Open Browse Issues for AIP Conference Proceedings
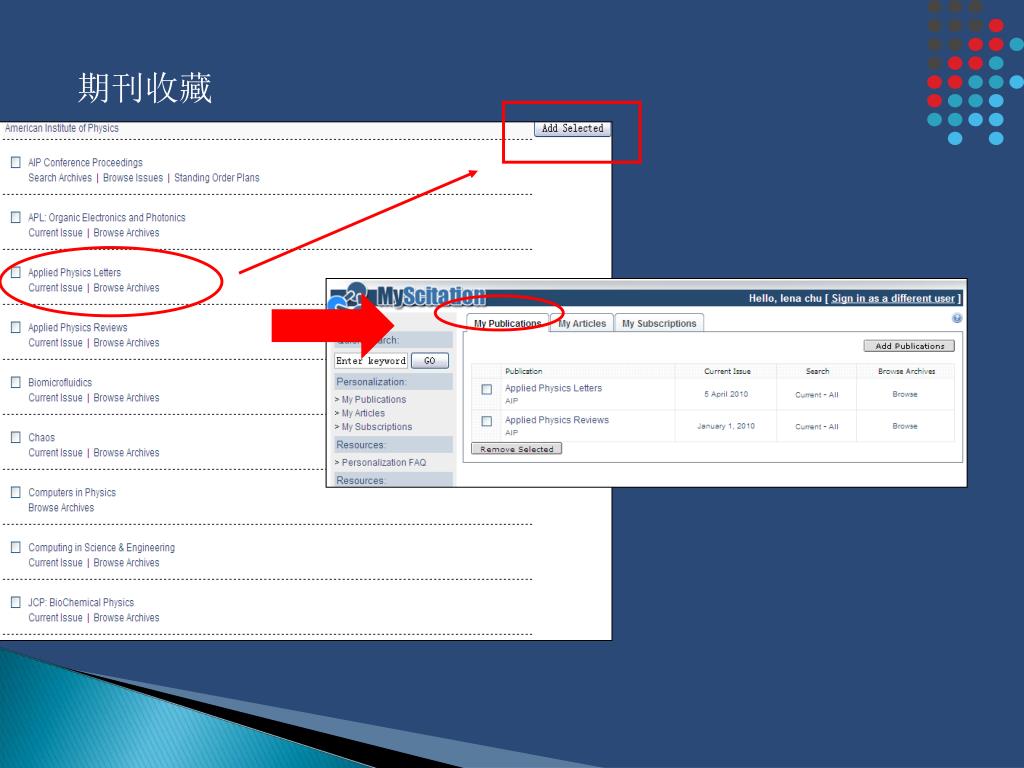Viewport: 1024px width, 768px height. pyautogui.click(x=133, y=178)
